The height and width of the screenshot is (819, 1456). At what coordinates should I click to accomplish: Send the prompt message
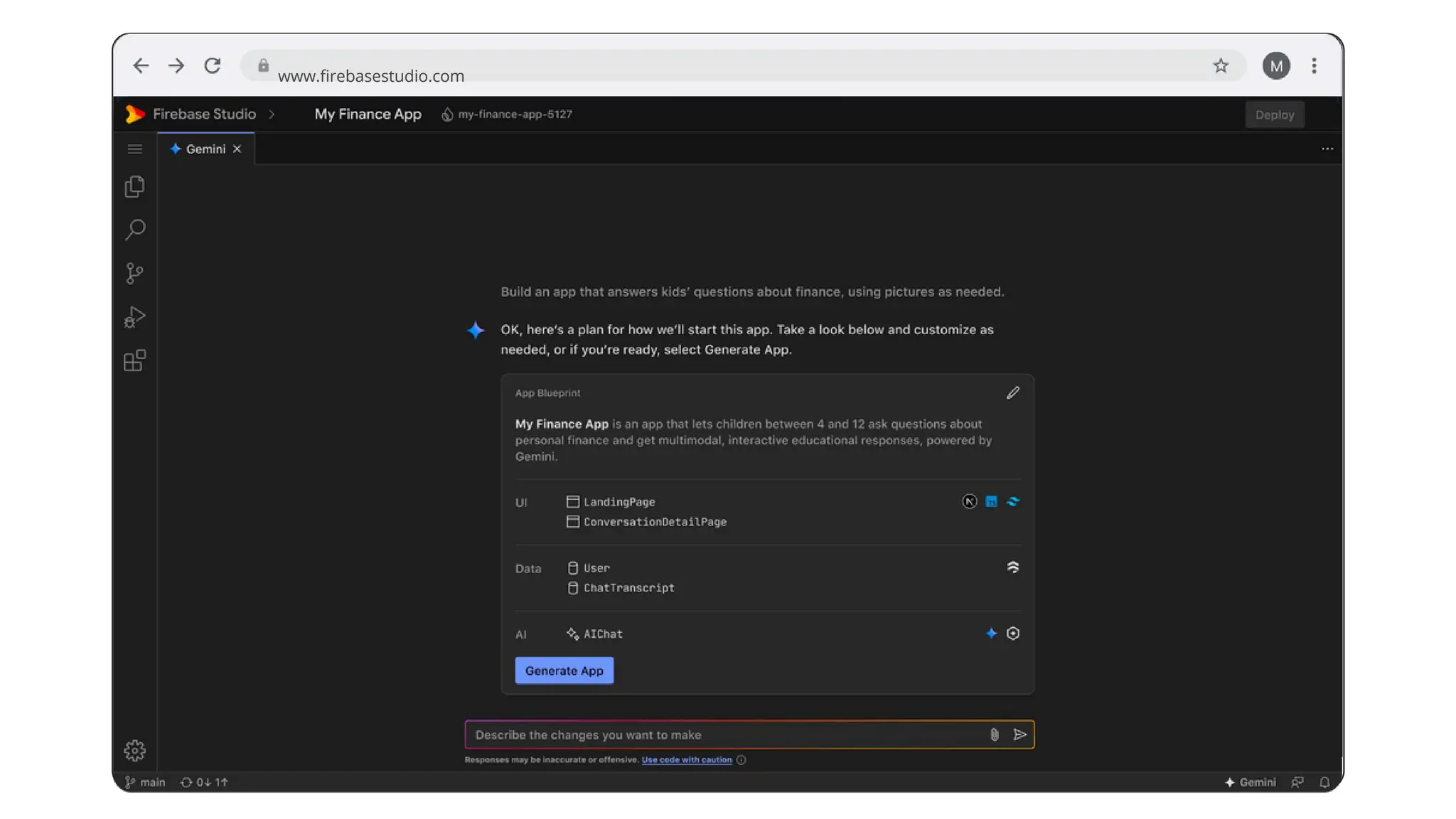click(x=1019, y=735)
